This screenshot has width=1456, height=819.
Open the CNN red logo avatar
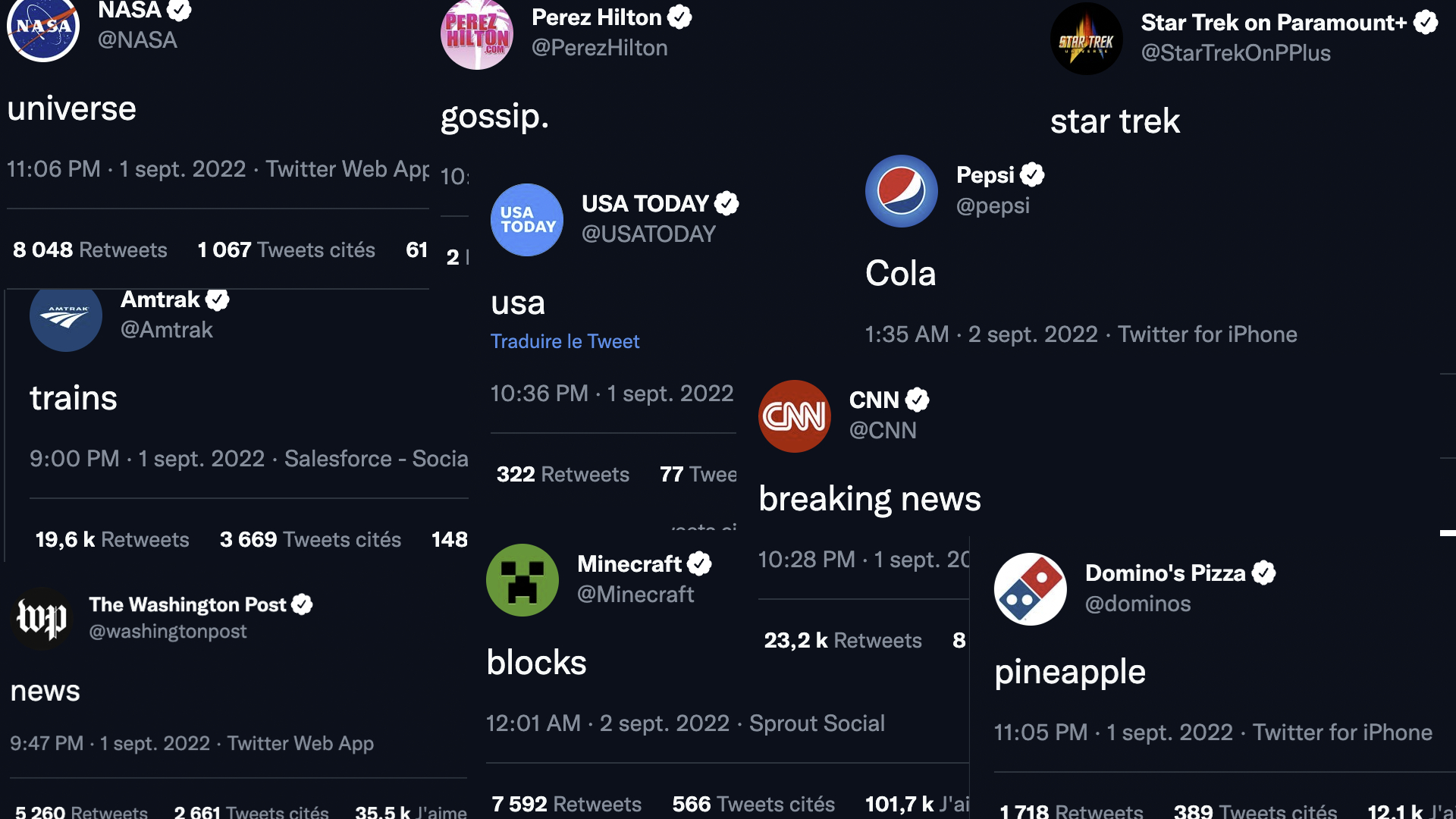[795, 416]
